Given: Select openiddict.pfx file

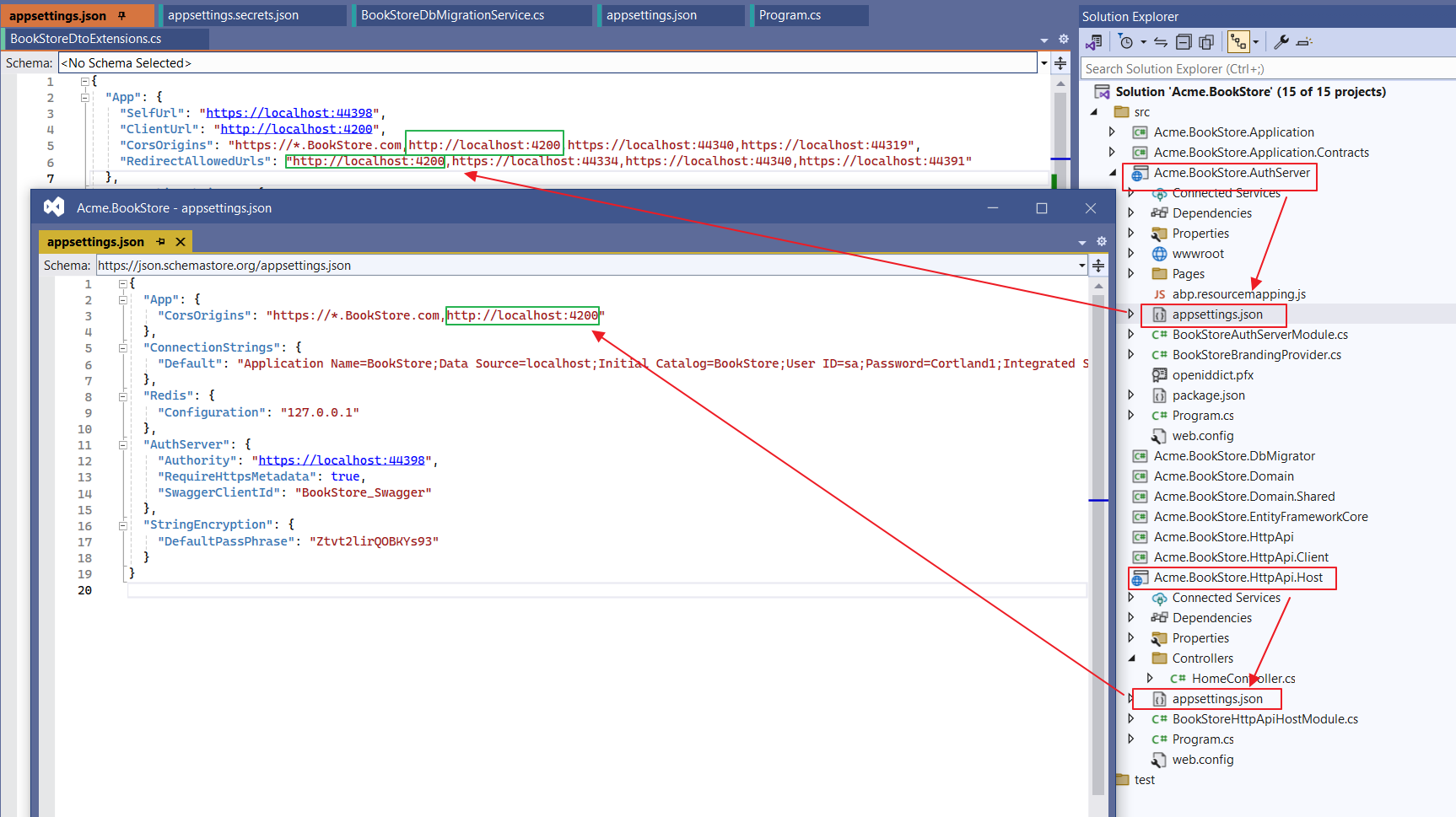Looking at the screenshot, I should 1212,375.
